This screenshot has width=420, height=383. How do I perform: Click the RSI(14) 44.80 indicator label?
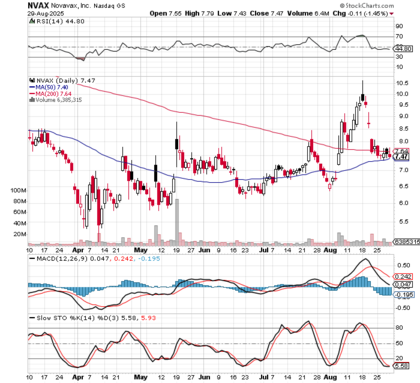tap(60, 21)
